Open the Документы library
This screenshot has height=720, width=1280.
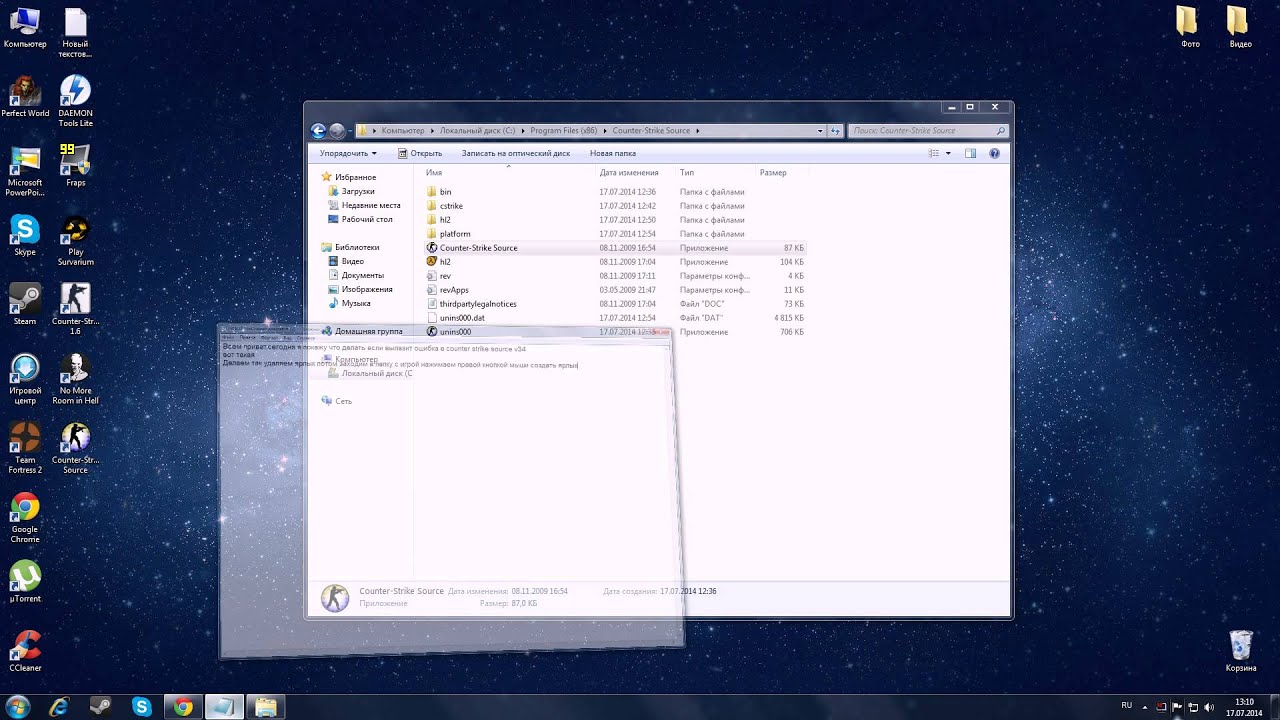pyautogui.click(x=363, y=275)
